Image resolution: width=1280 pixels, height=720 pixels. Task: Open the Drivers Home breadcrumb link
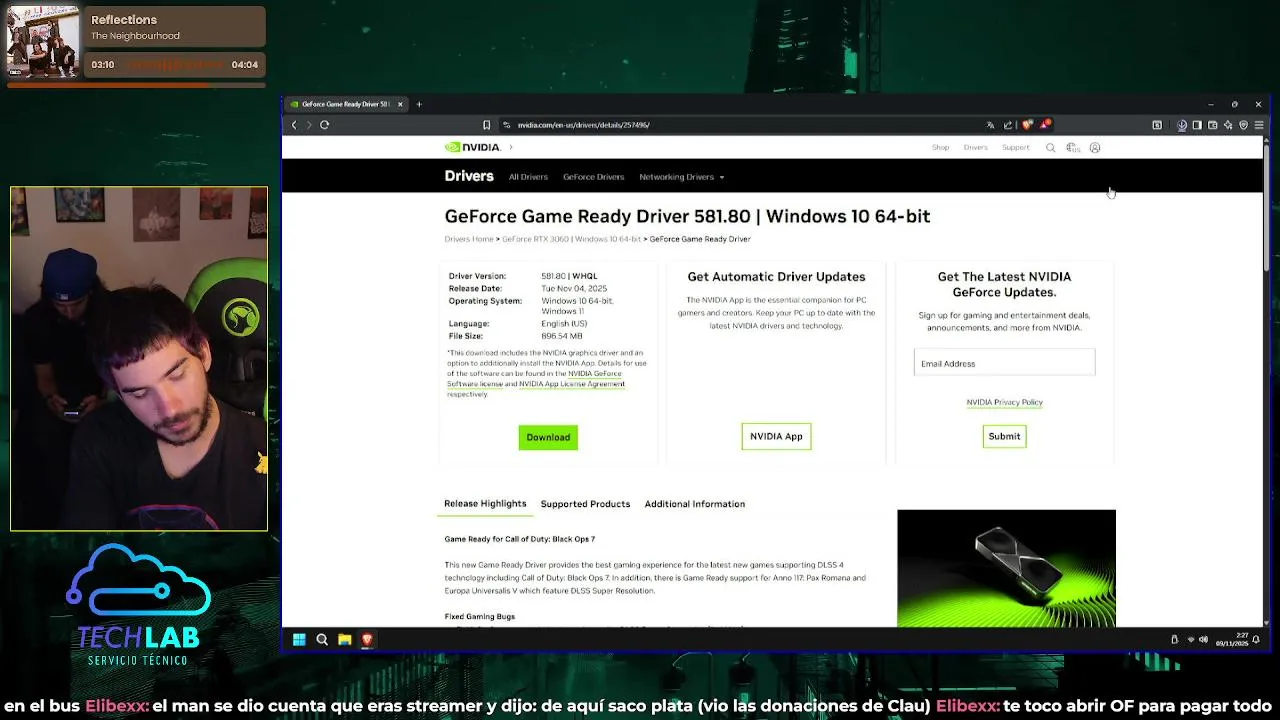[469, 239]
